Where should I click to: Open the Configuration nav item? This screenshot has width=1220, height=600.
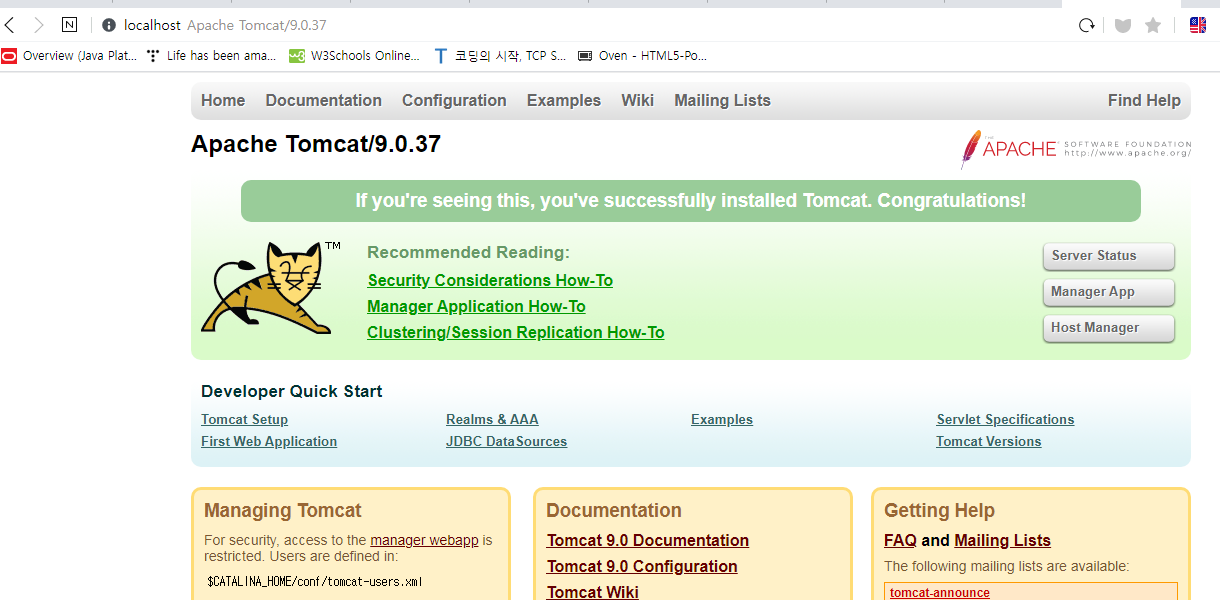(x=454, y=100)
